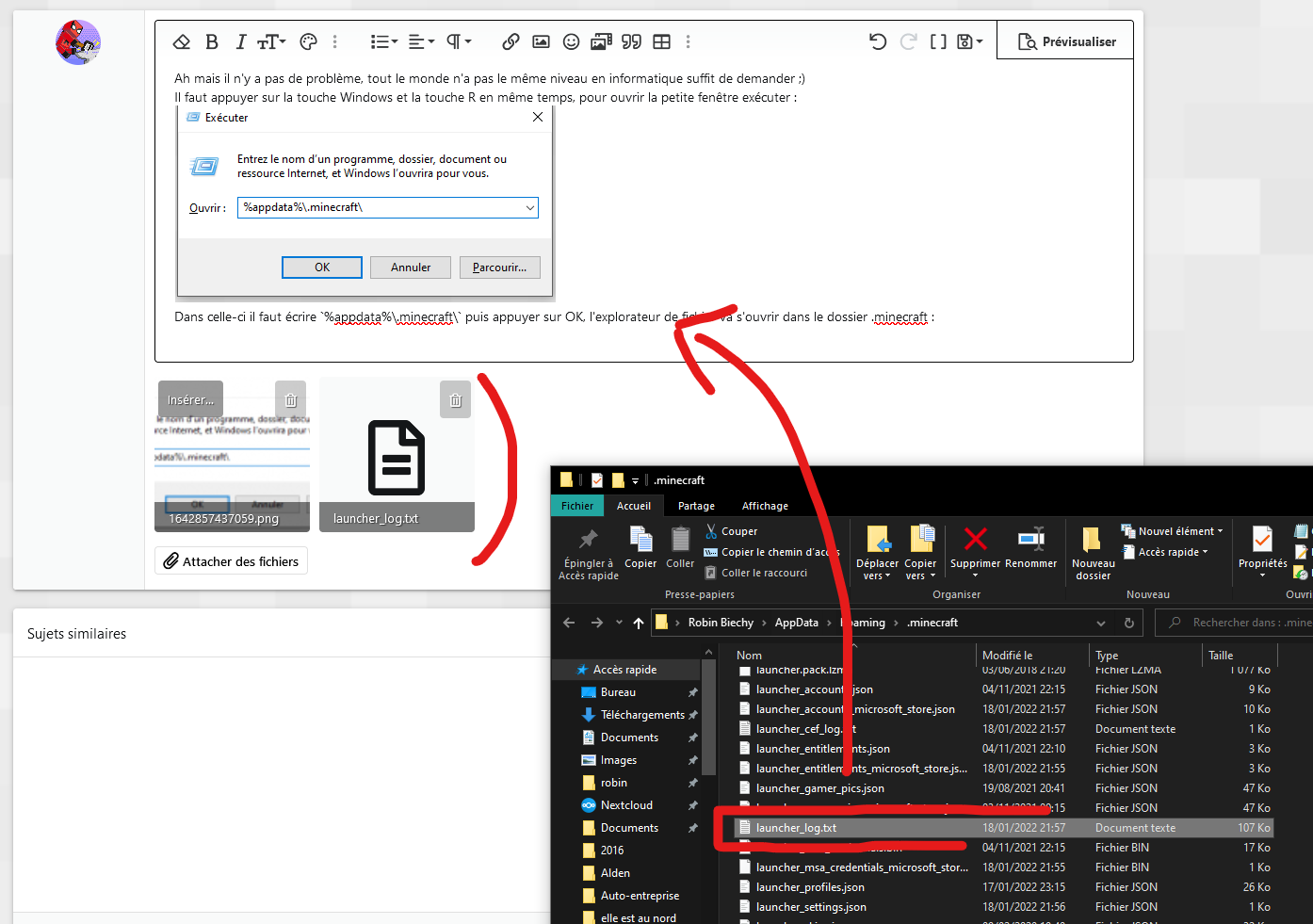Open the list type dropdown in editor

click(383, 41)
